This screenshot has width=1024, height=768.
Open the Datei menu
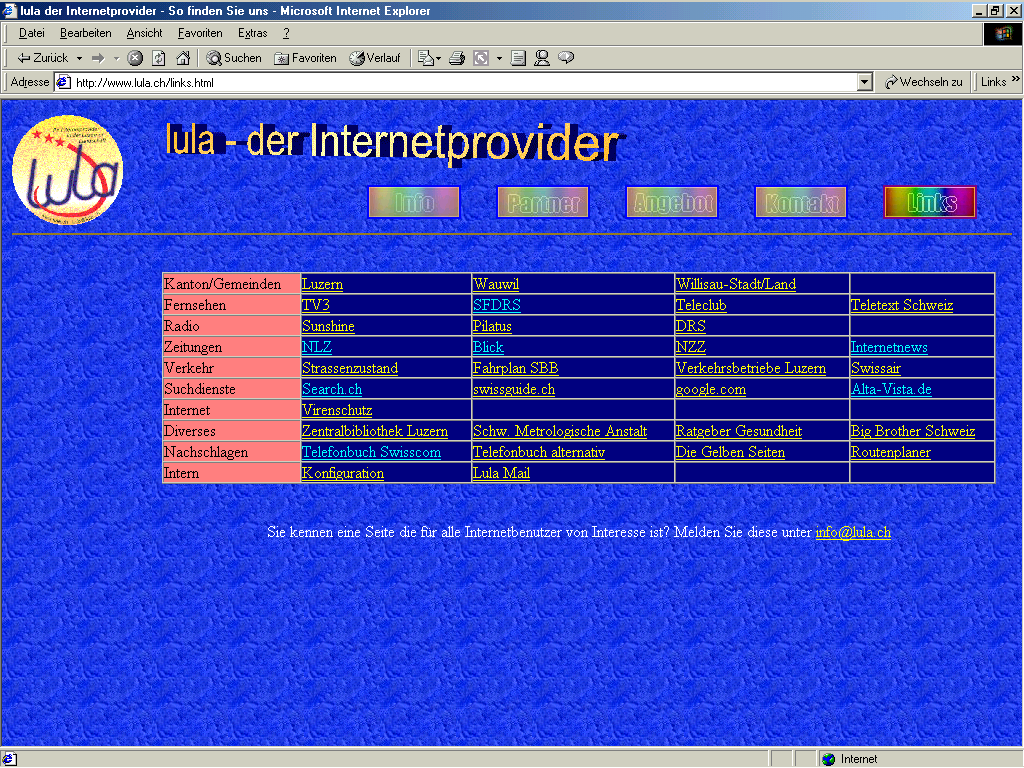point(31,33)
